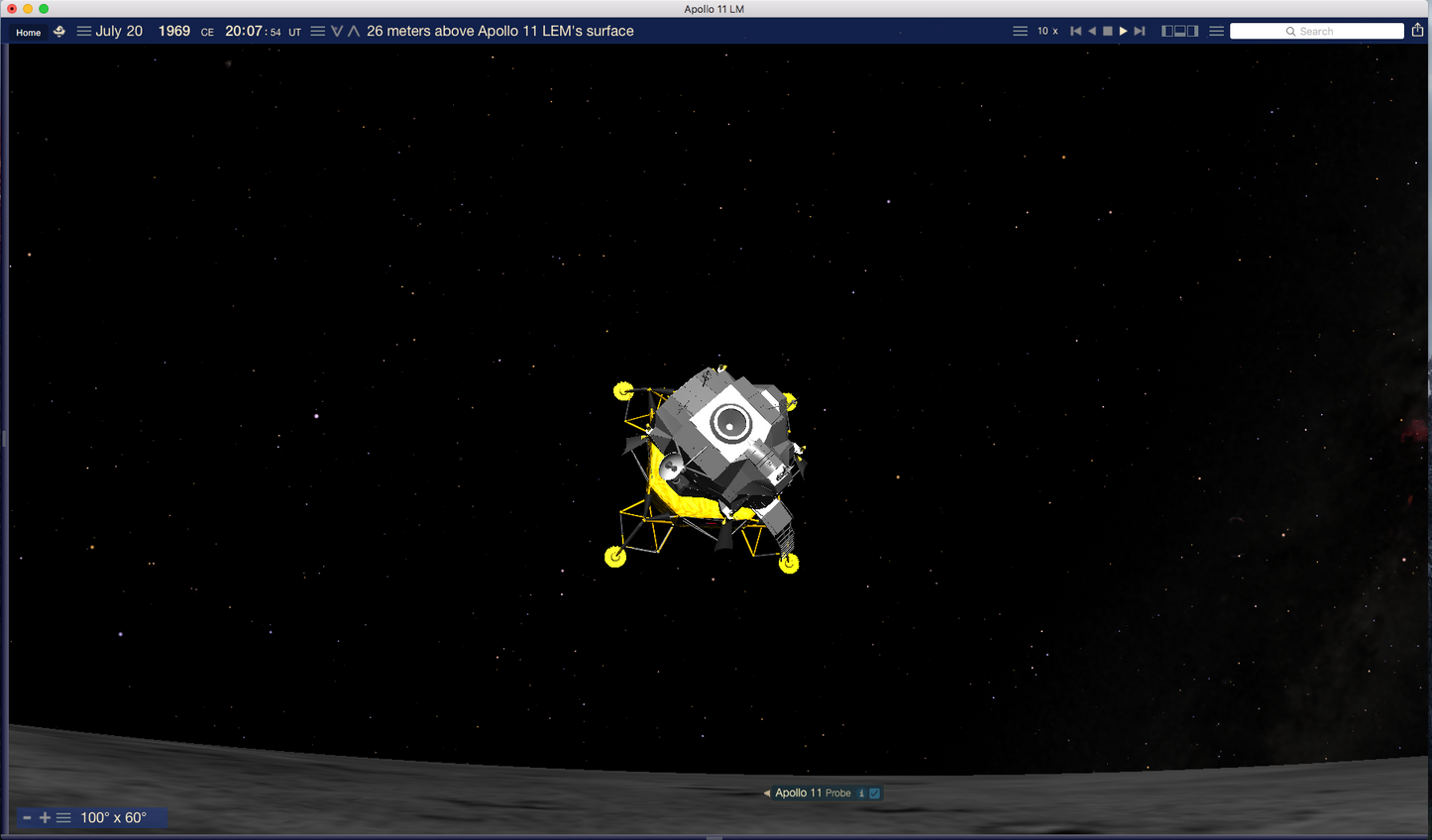Step time backward one step

tap(1075, 32)
